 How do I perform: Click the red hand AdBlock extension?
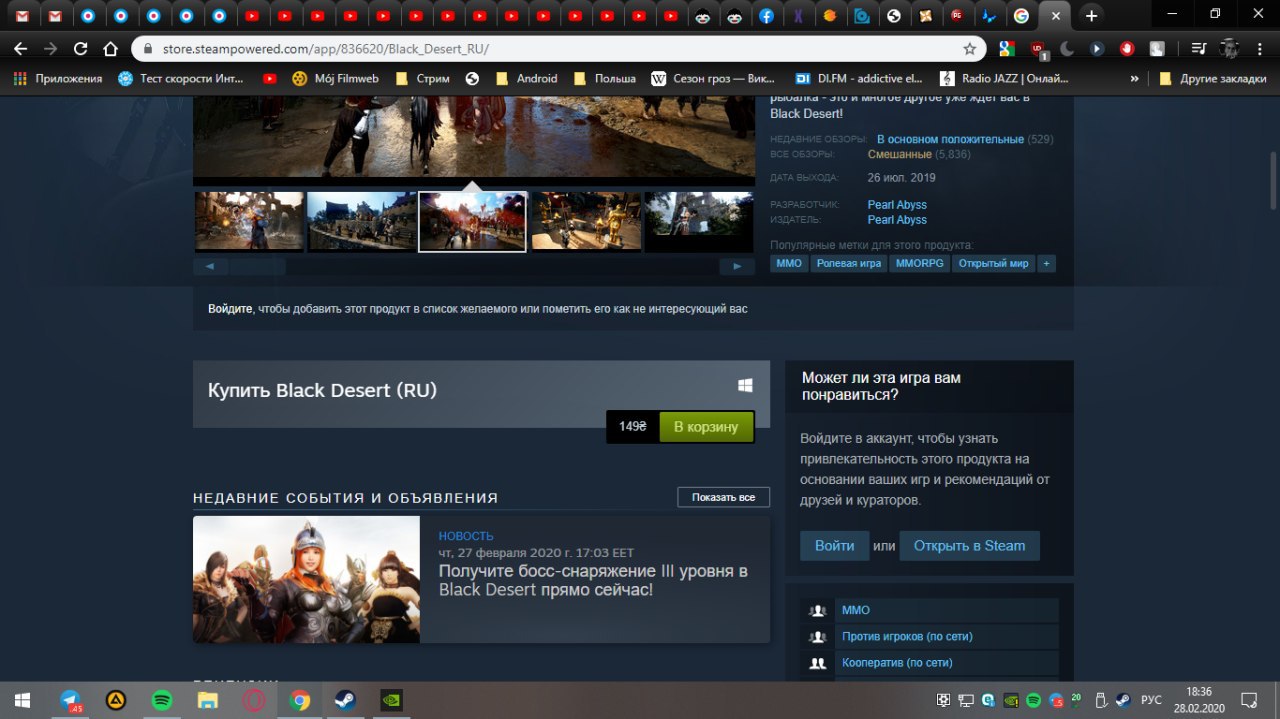1127,48
